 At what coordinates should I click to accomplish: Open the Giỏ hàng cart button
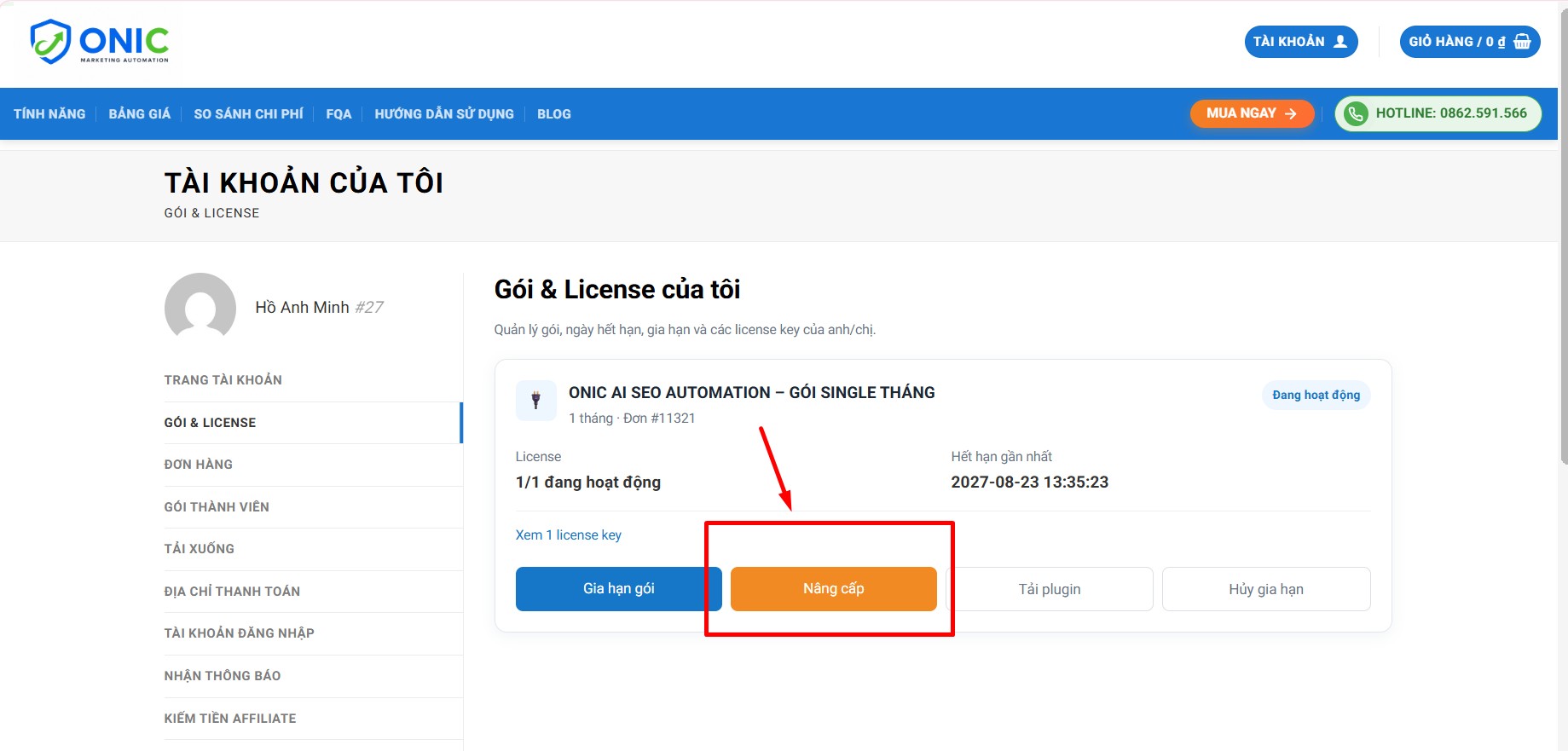click(1470, 42)
